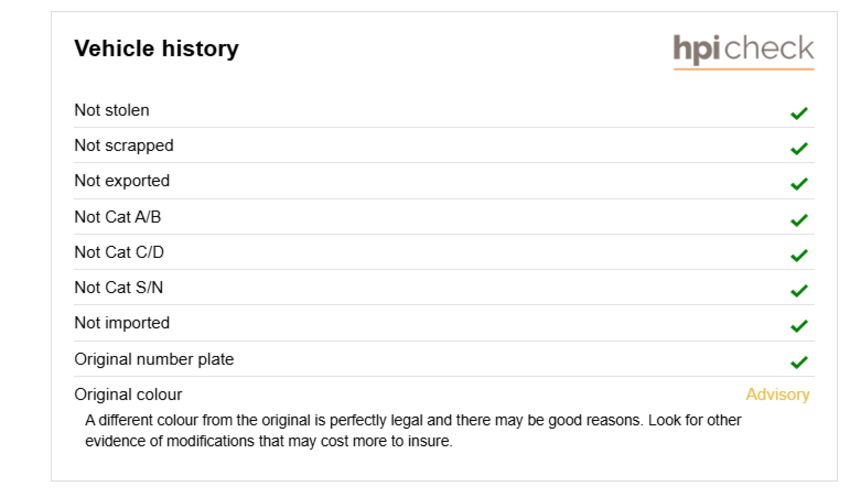Click the Original number plate label
Screen dimensions: 850x497
click(154, 359)
